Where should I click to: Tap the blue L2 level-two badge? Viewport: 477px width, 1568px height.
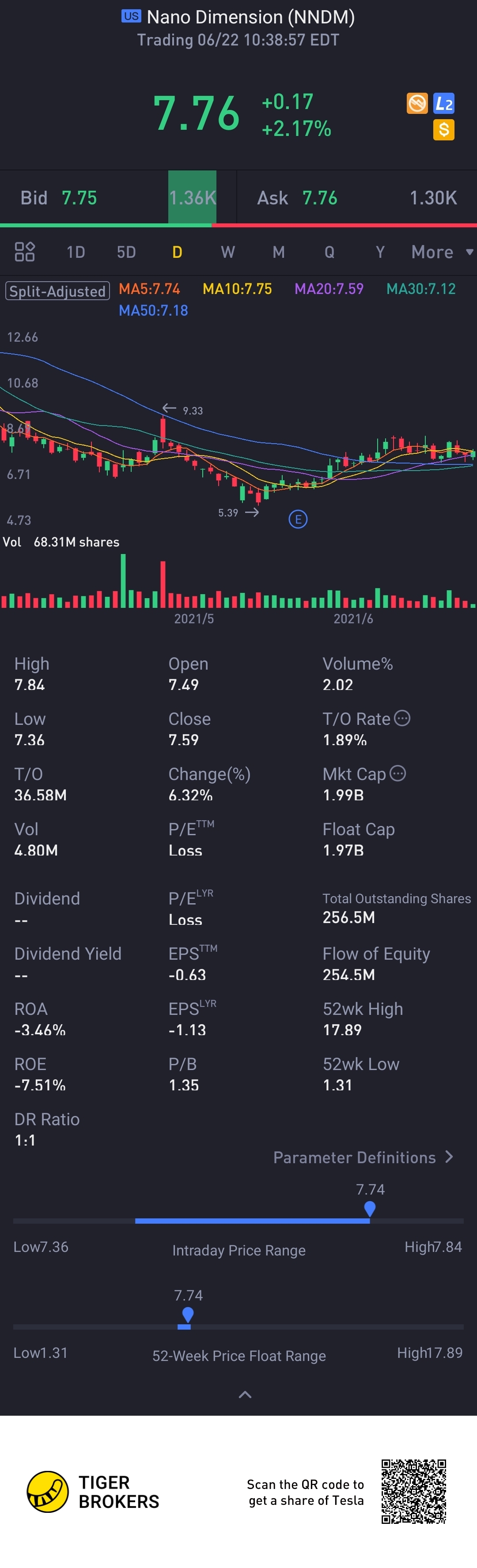tap(443, 103)
